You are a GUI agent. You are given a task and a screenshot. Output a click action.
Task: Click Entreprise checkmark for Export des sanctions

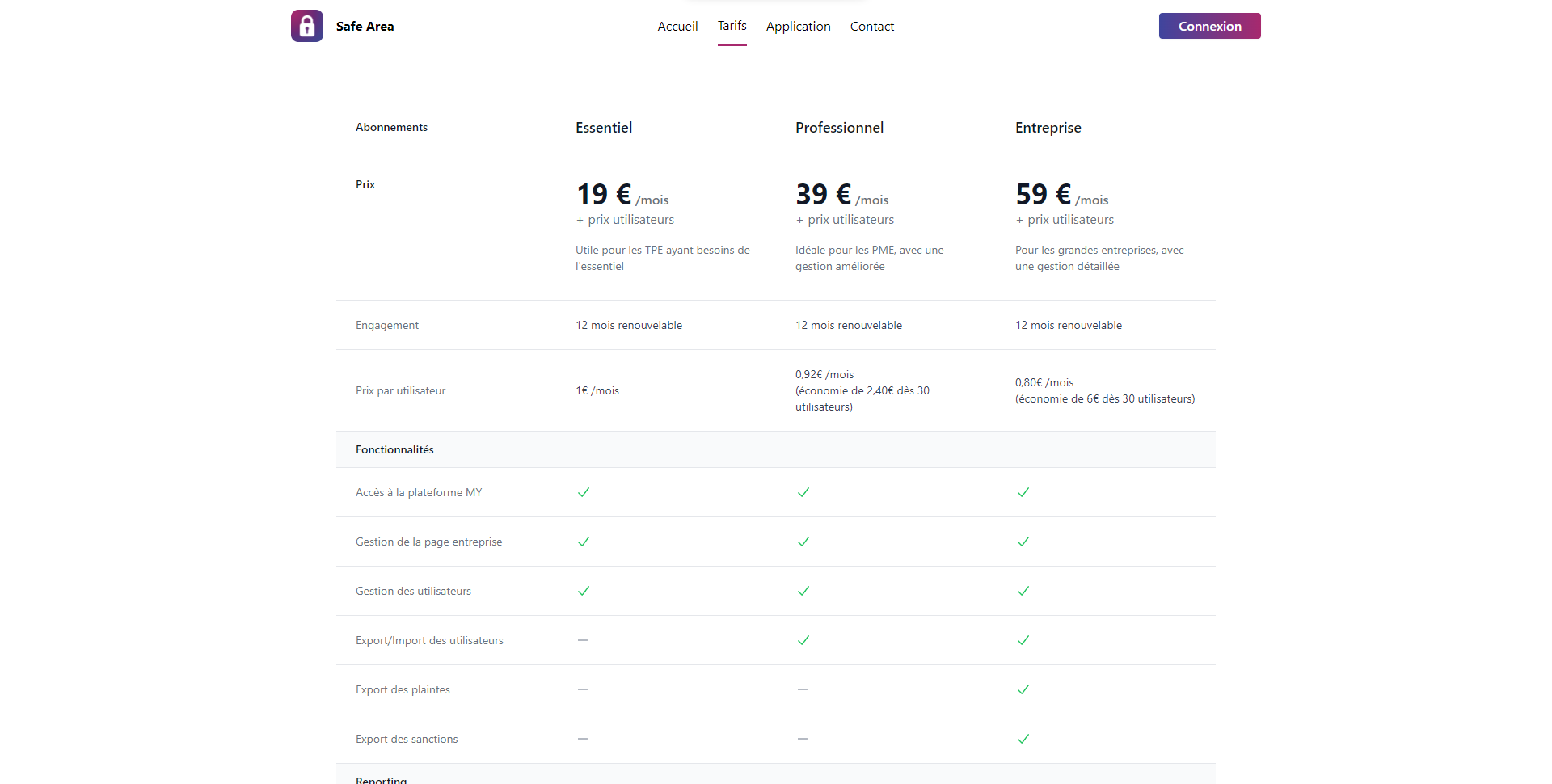1023,739
